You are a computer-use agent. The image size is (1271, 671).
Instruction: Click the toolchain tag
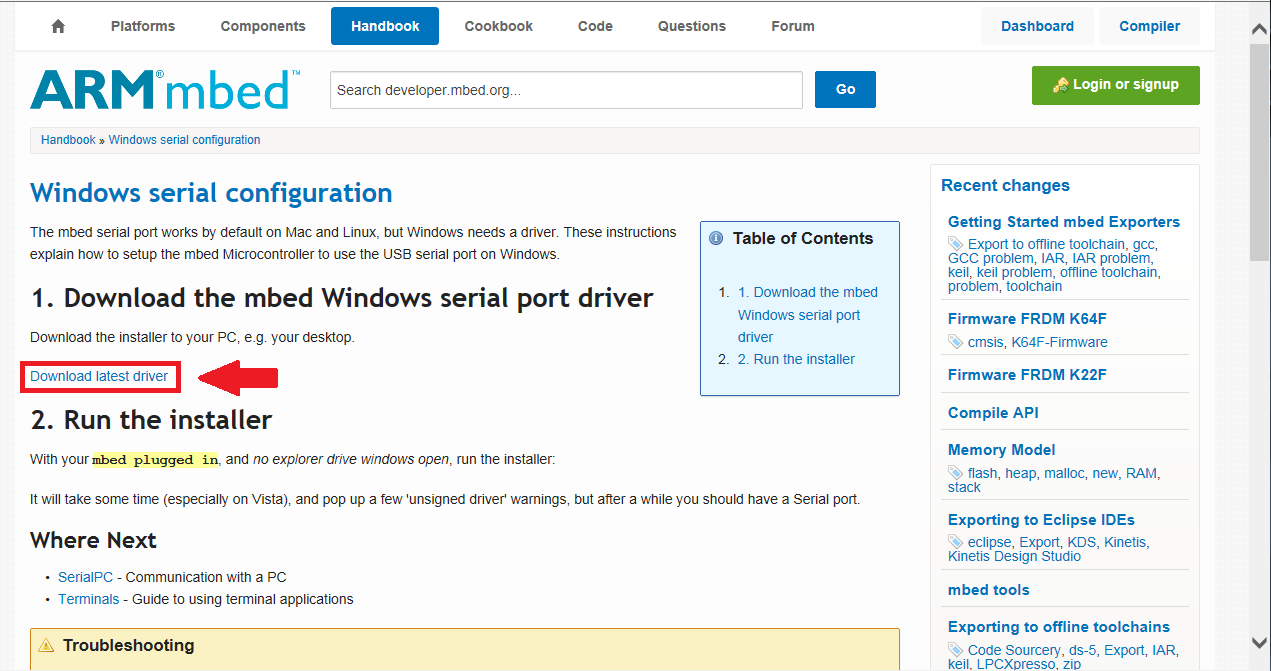pos(1034,286)
